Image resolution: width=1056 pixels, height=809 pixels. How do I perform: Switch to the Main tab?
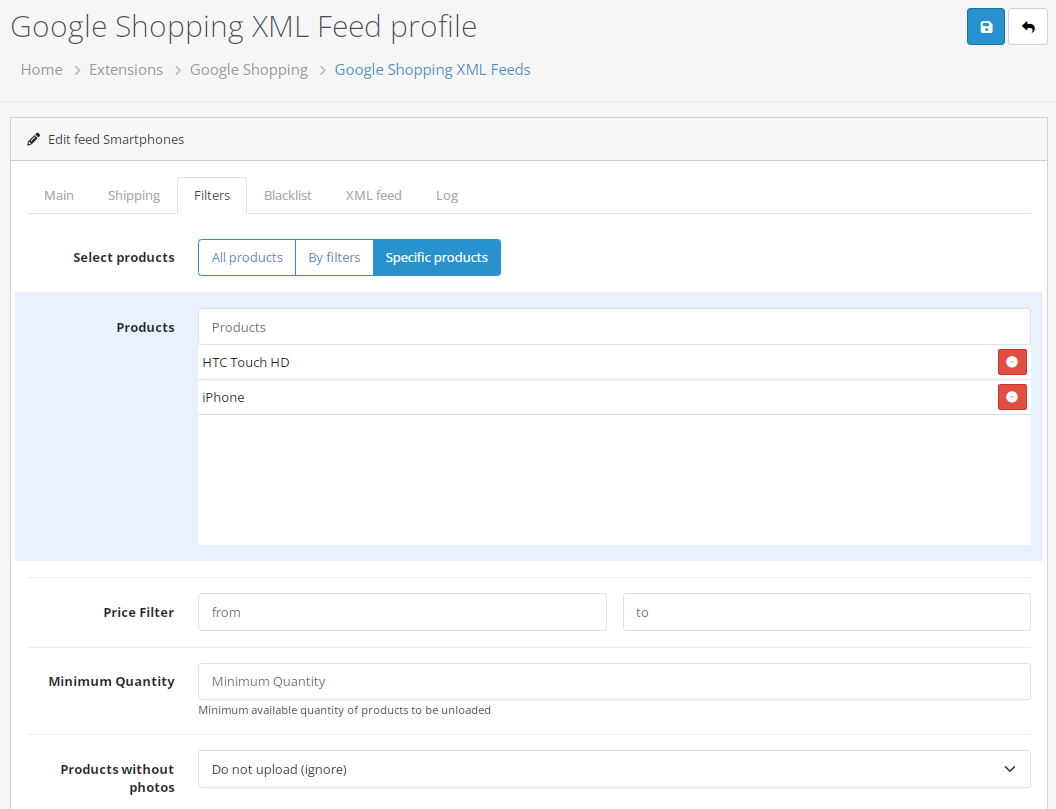[59, 195]
